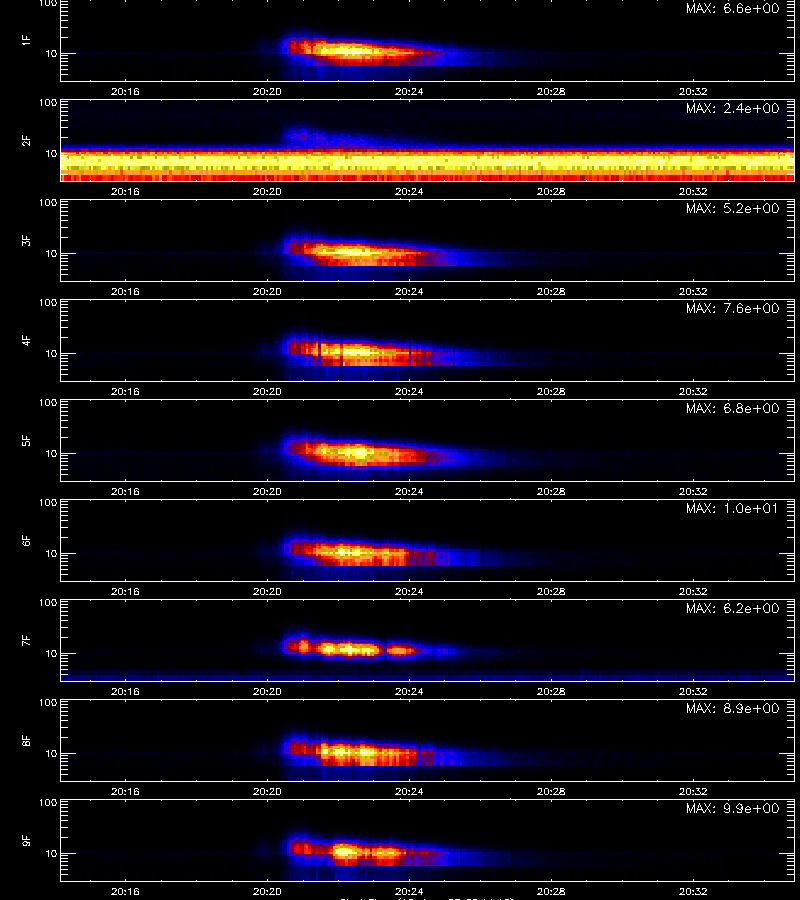This screenshot has width=800, height=900.
Task: Click the bright yellow core in the 9F spectrogram
Action: 345,852
